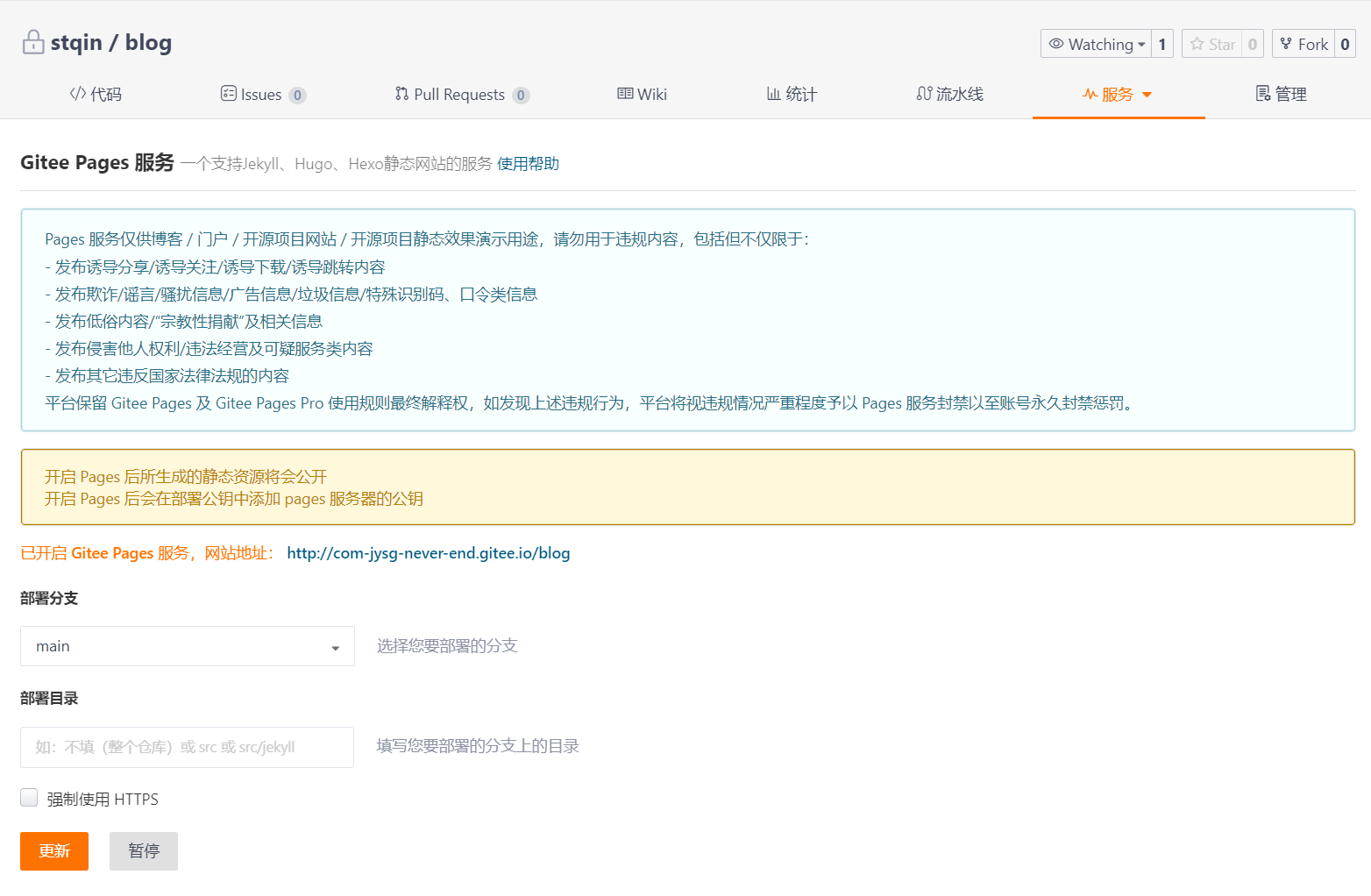Click the pipeline icon for 流水线
Image resolution: width=1371 pixels, height=896 pixels.
pyautogui.click(x=924, y=94)
